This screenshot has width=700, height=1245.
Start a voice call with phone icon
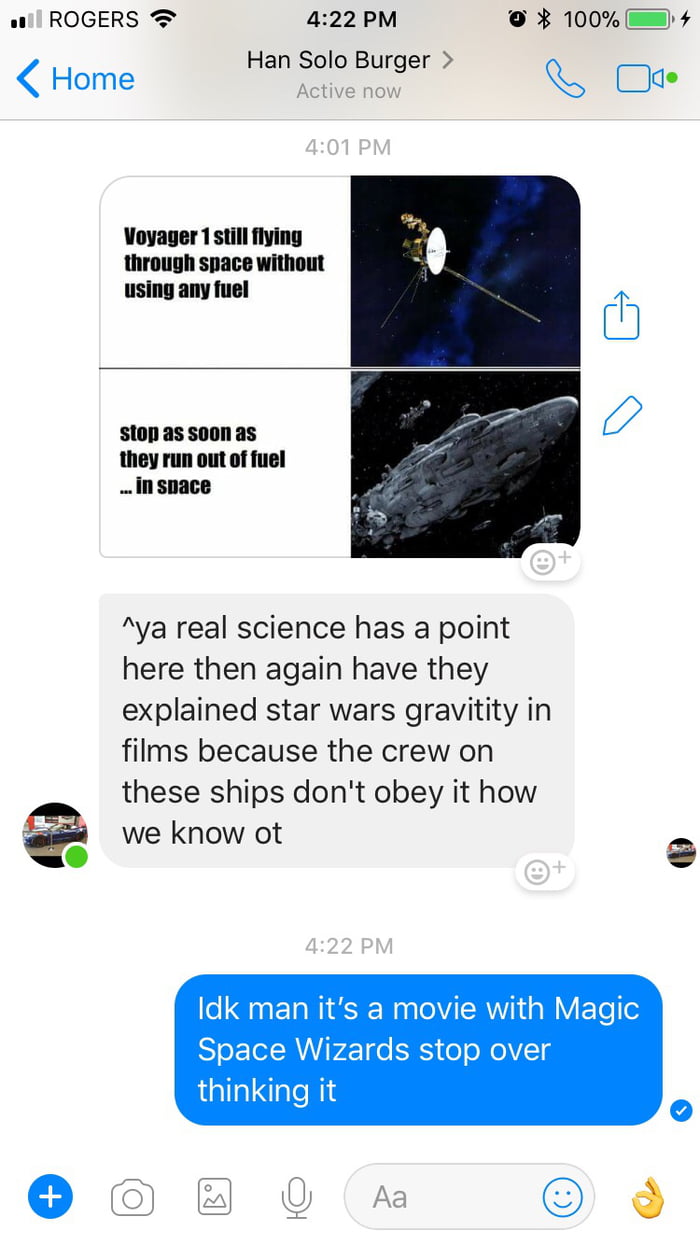point(565,79)
